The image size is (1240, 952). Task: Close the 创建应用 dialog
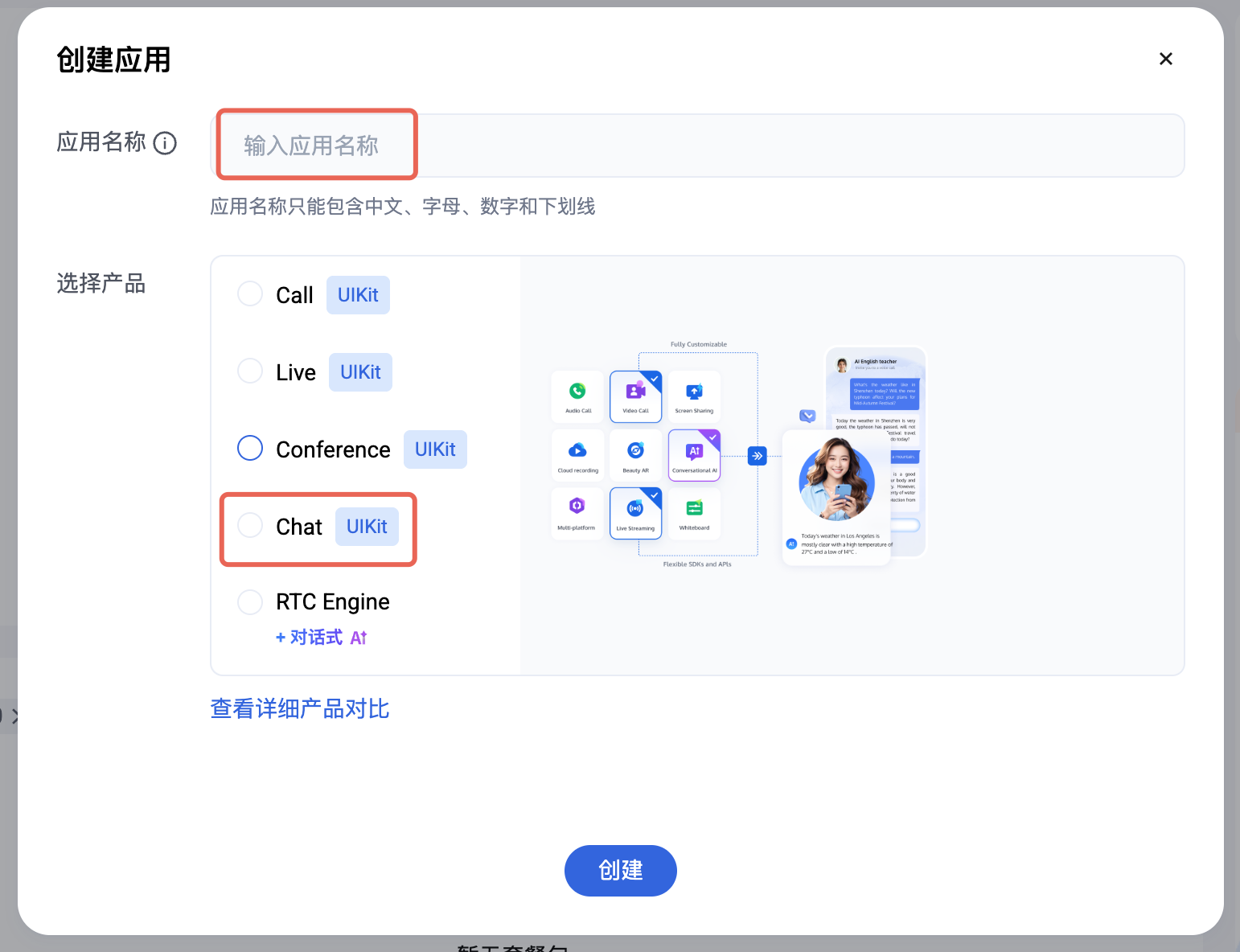tap(1165, 59)
